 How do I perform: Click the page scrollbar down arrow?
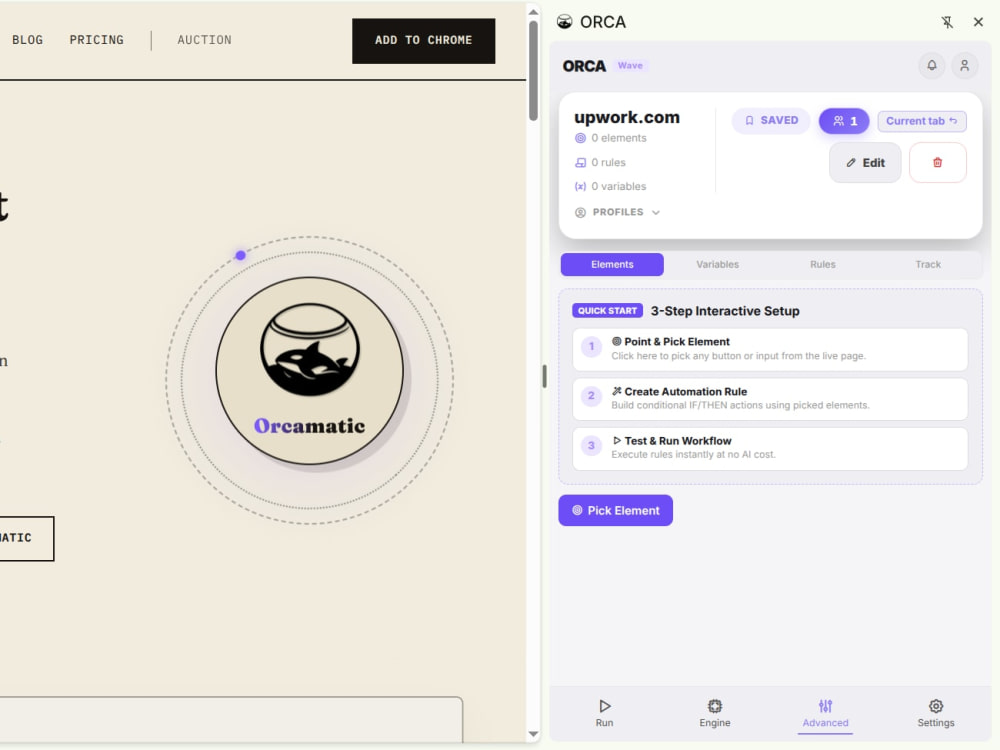click(533, 734)
